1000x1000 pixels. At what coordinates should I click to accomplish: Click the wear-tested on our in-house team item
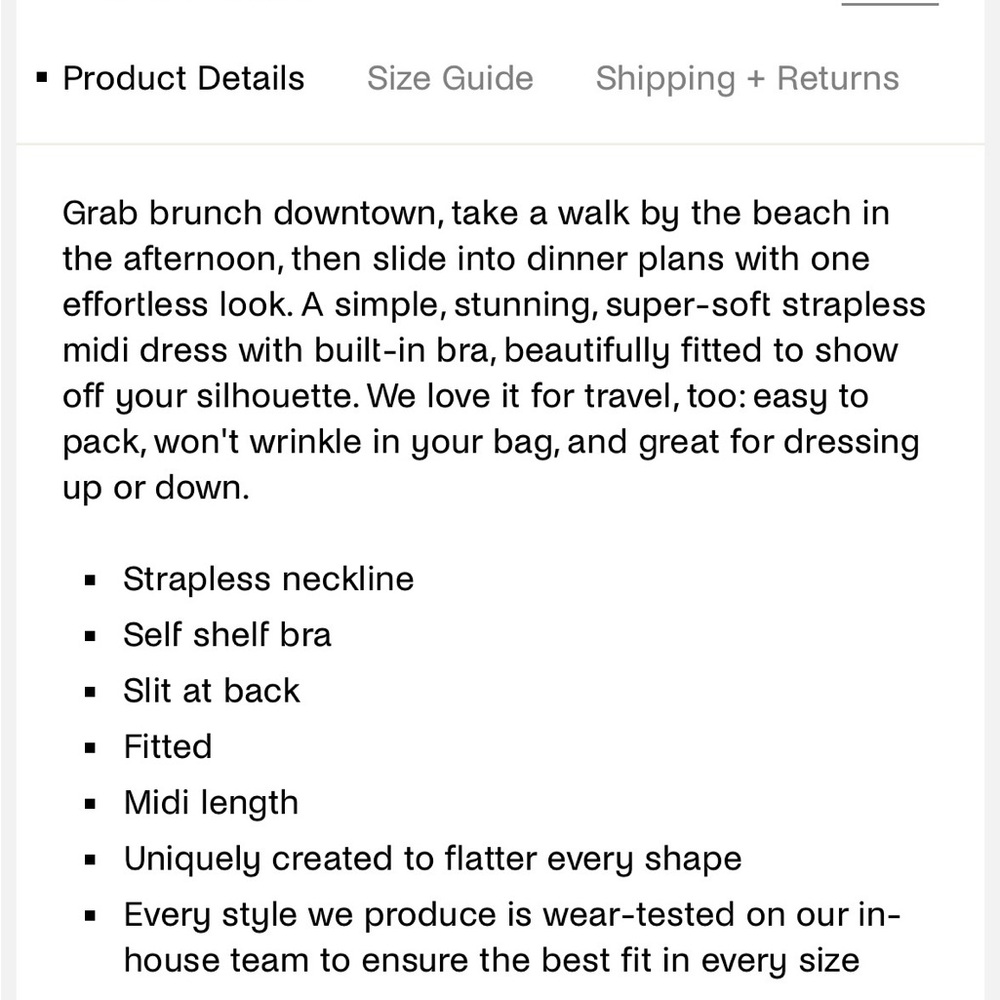(x=512, y=938)
